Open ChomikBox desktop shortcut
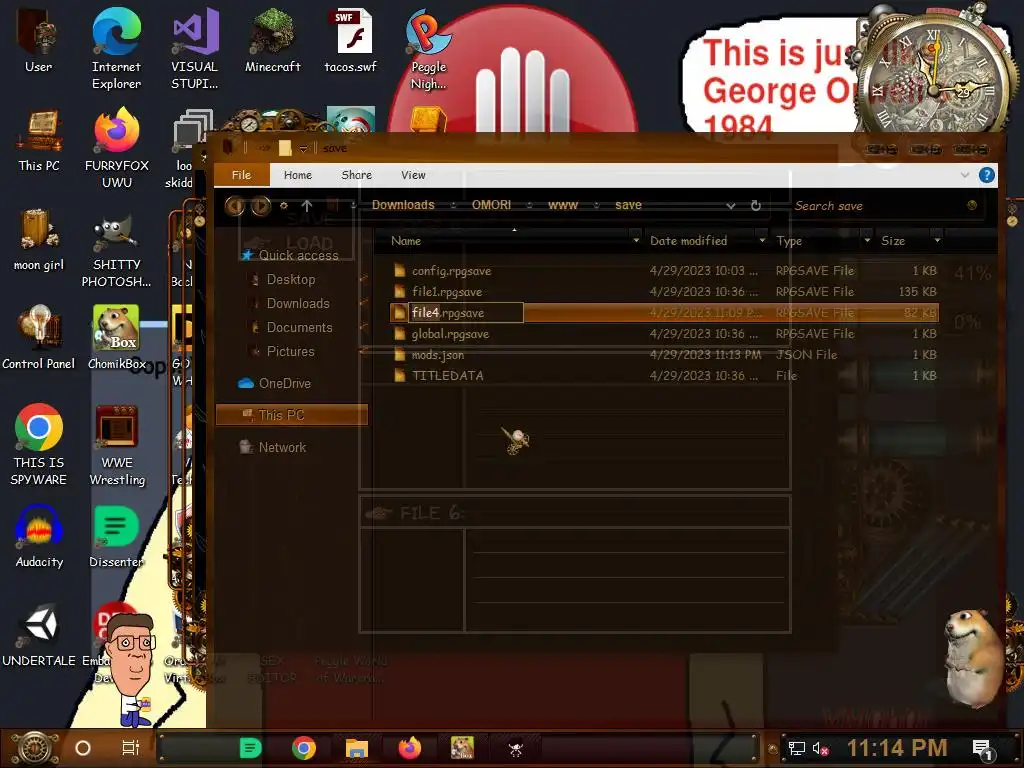 pyautogui.click(x=116, y=338)
